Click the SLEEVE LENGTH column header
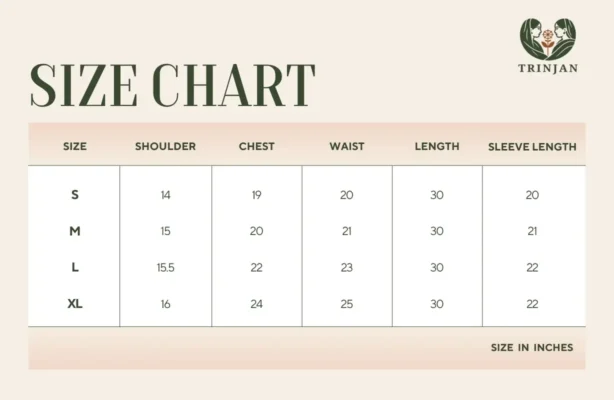Viewport: 614px width, 400px height. pyautogui.click(x=532, y=147)
